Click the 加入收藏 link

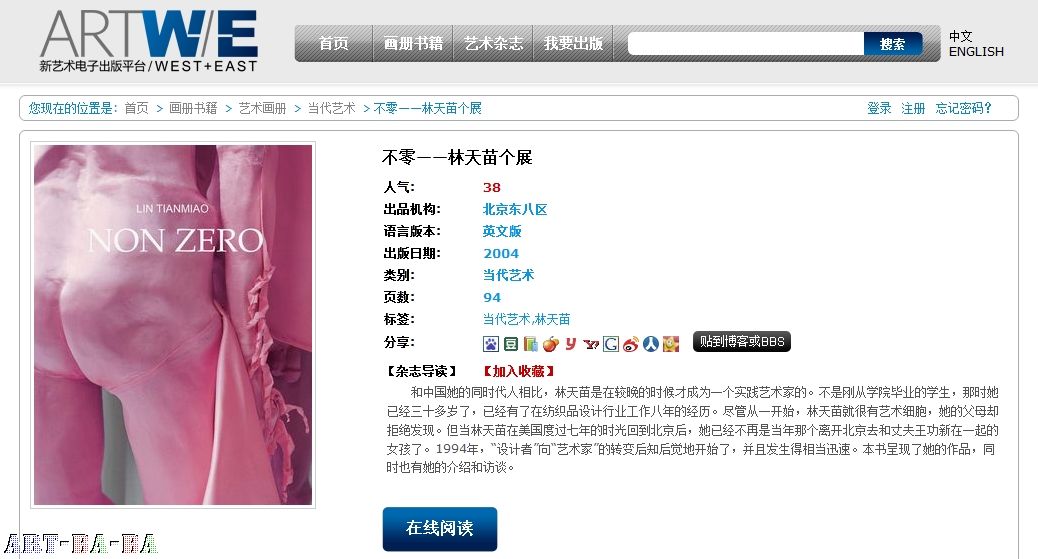click(x=518, y=371)
